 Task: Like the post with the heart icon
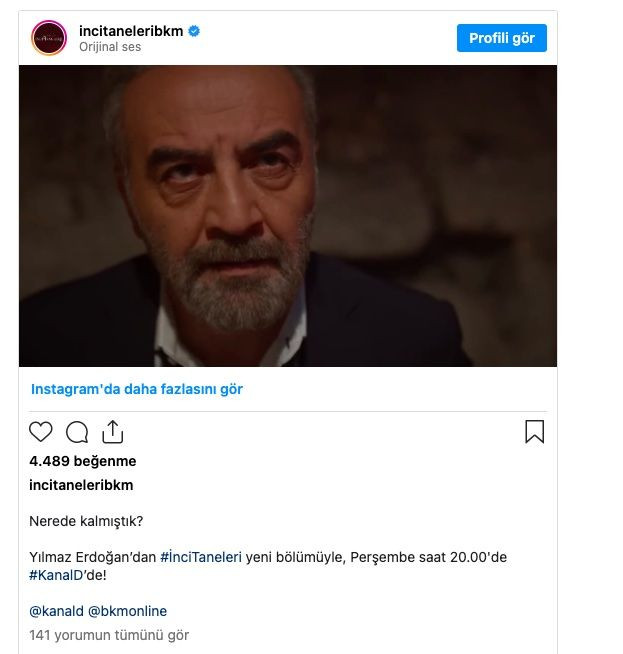point(41,432)
